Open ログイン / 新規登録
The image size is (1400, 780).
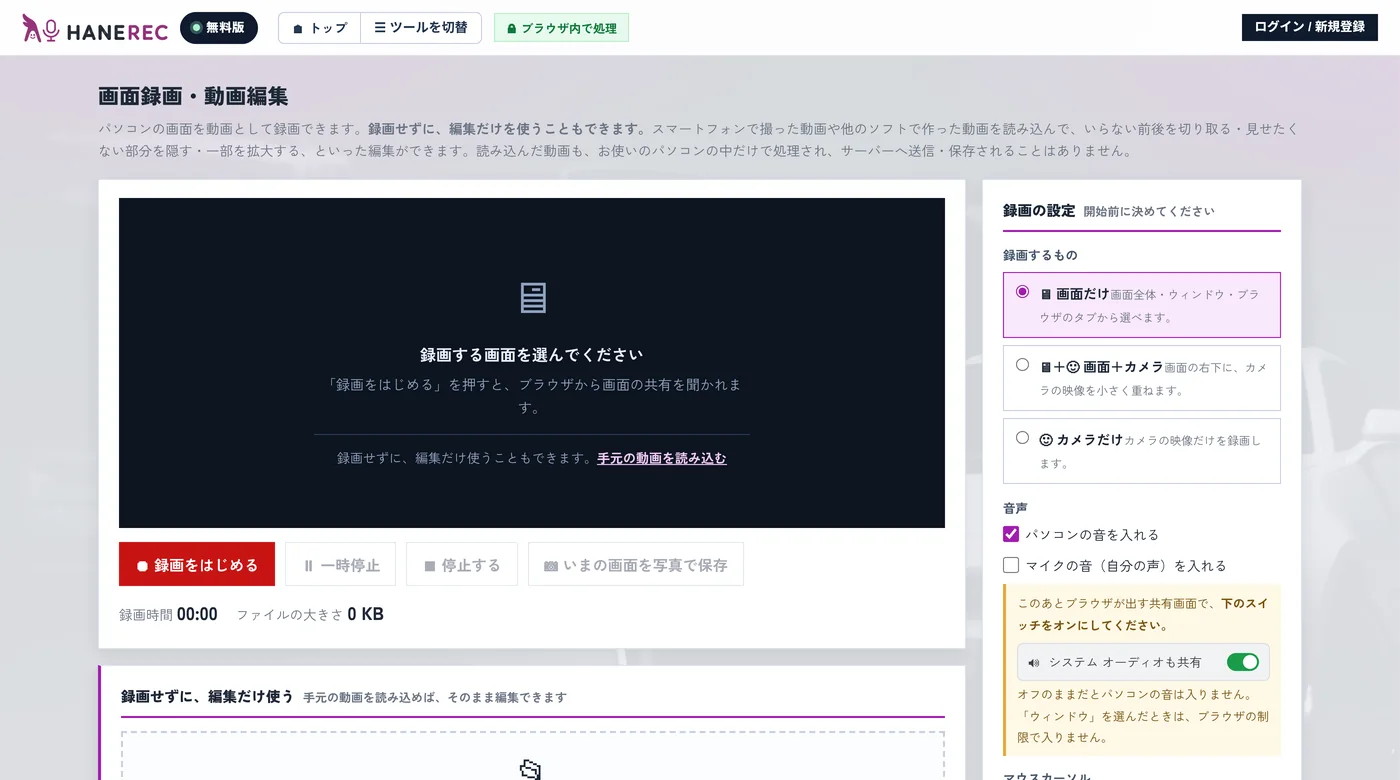[1309, 27]
